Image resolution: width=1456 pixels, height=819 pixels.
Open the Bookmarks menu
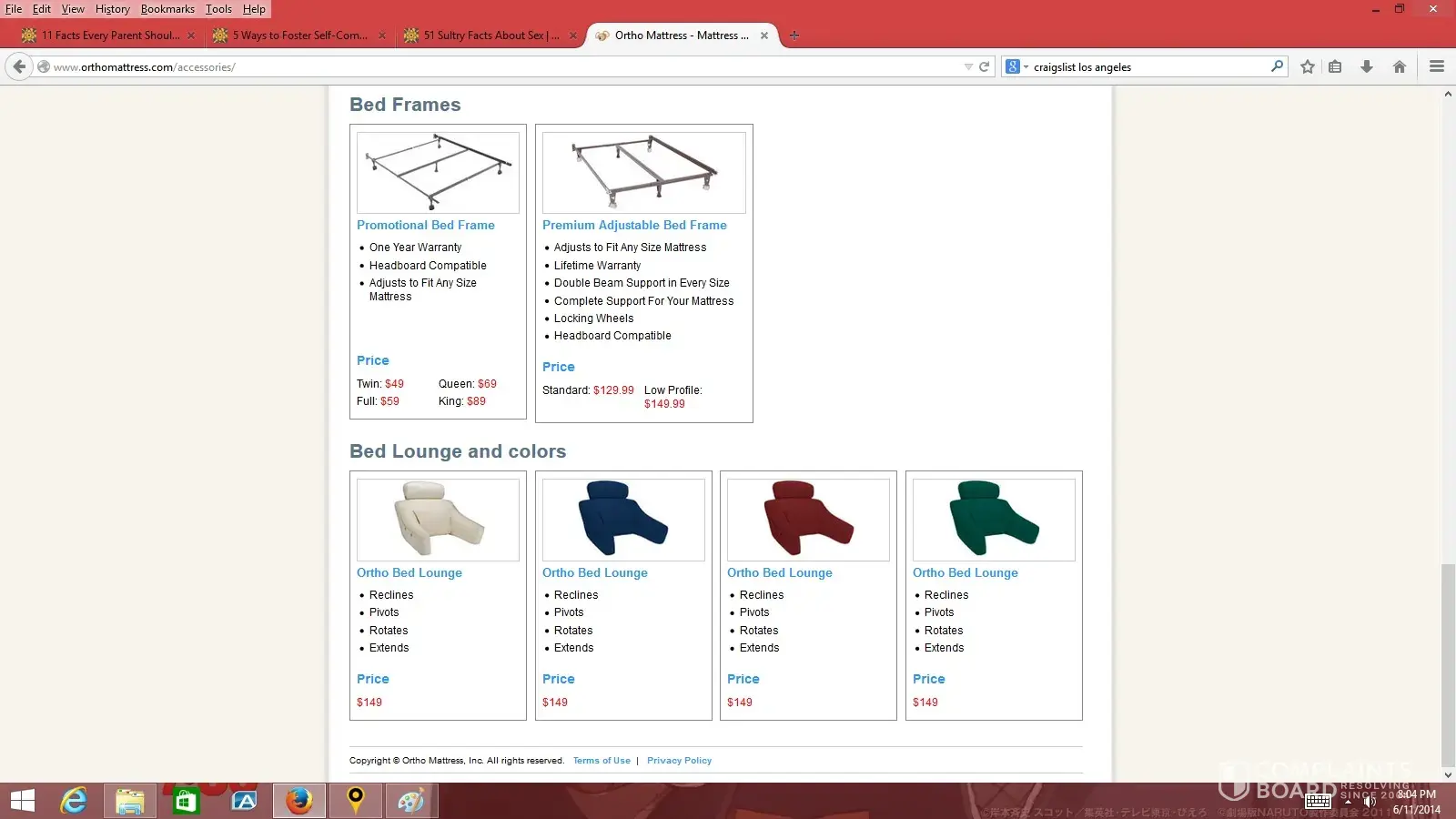[x=167, y=9]
